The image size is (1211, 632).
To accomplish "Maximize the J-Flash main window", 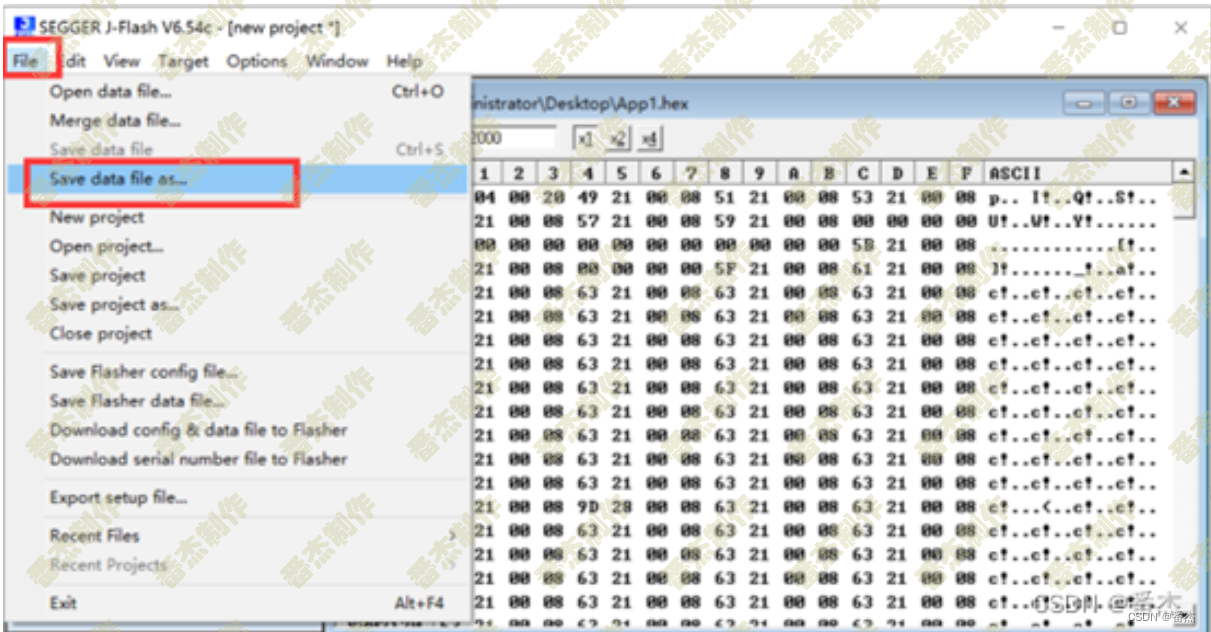I will (x=1120, y=28).
